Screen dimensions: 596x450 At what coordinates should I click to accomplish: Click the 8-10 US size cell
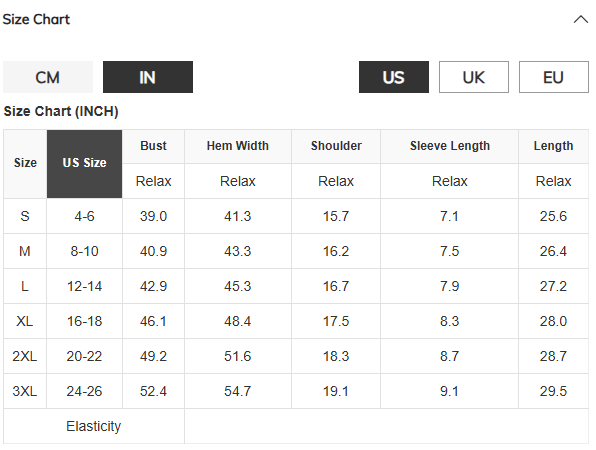(x=84, y=251)
